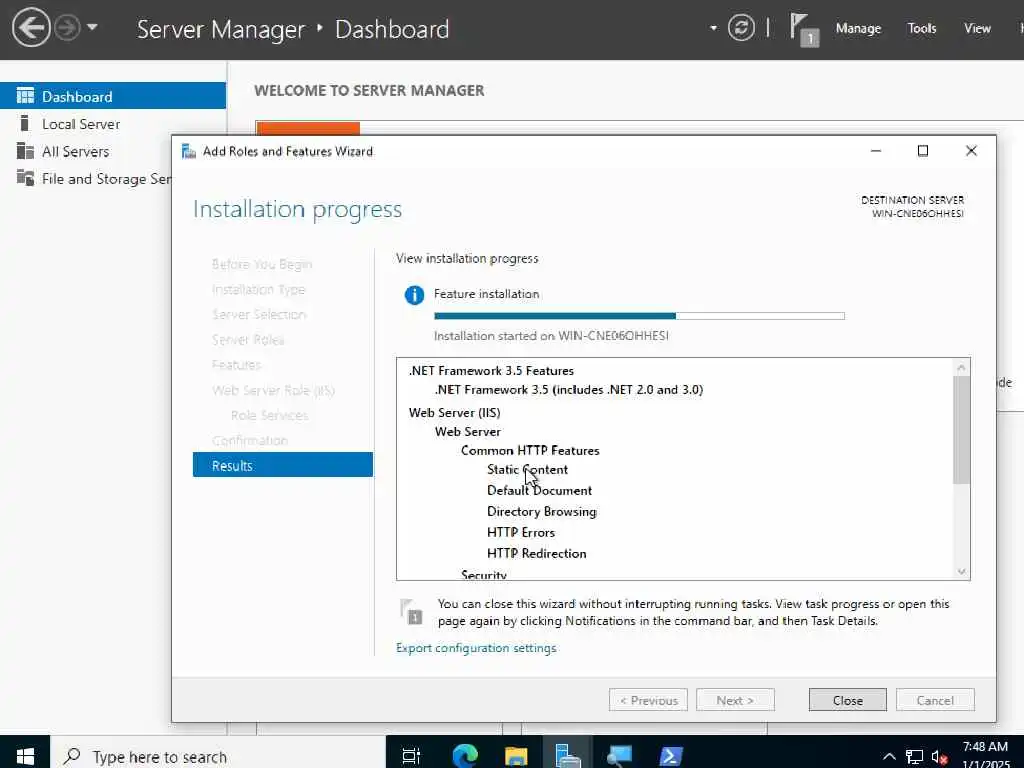Select Dashboard in the left pane
This screenshot has width=1024, height=768.
tap(113, 96)
